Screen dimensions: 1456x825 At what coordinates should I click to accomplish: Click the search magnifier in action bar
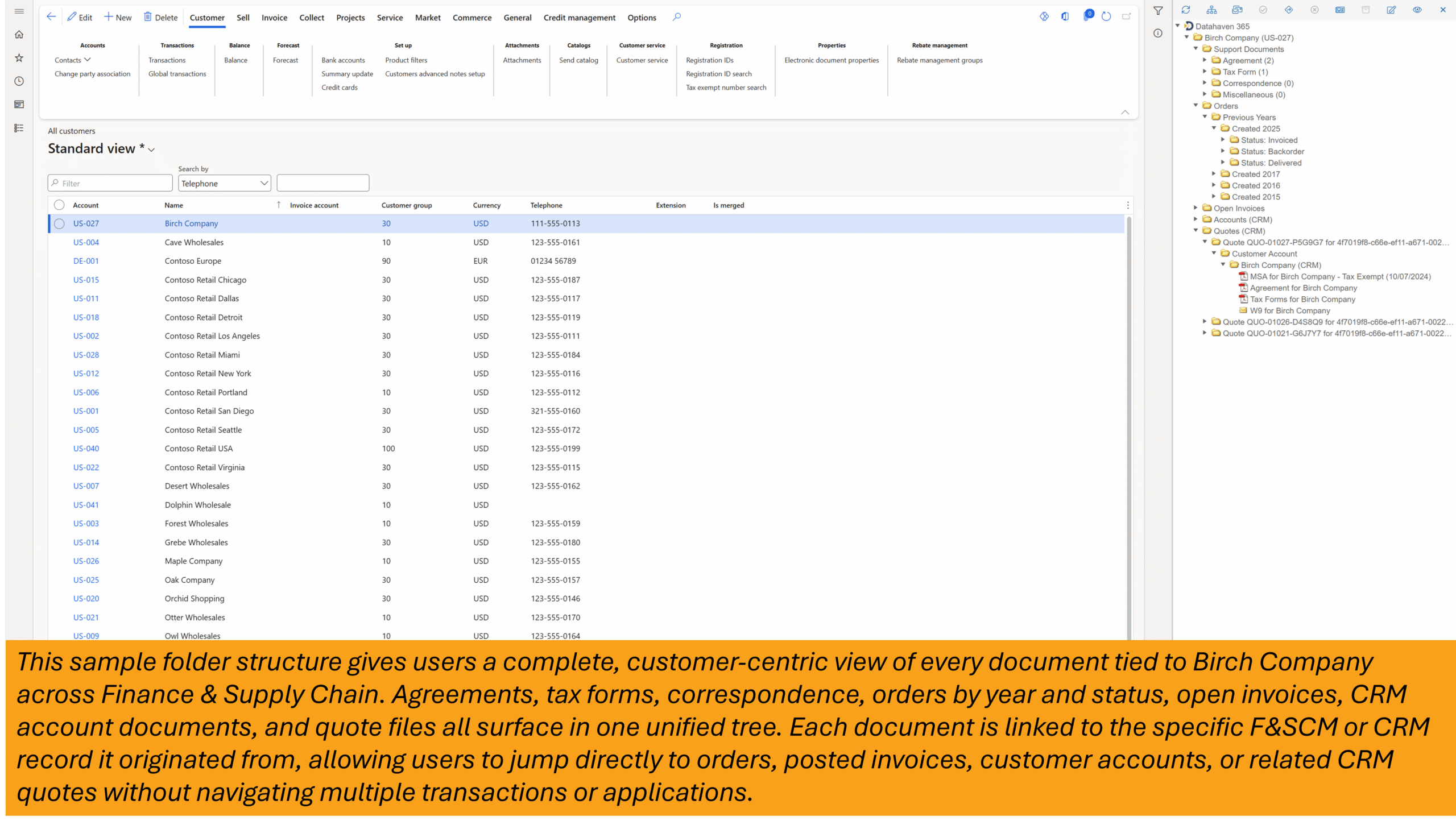pos(676,17)
